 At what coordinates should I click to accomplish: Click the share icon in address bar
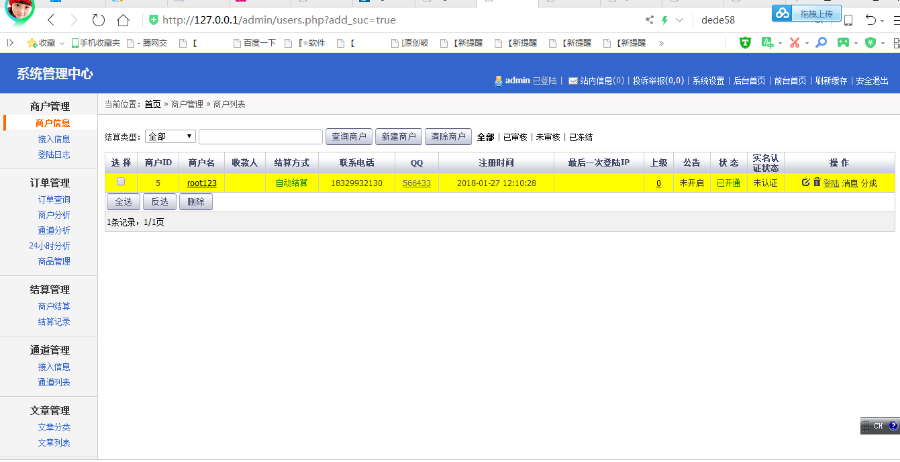click(x=650, y=20)
